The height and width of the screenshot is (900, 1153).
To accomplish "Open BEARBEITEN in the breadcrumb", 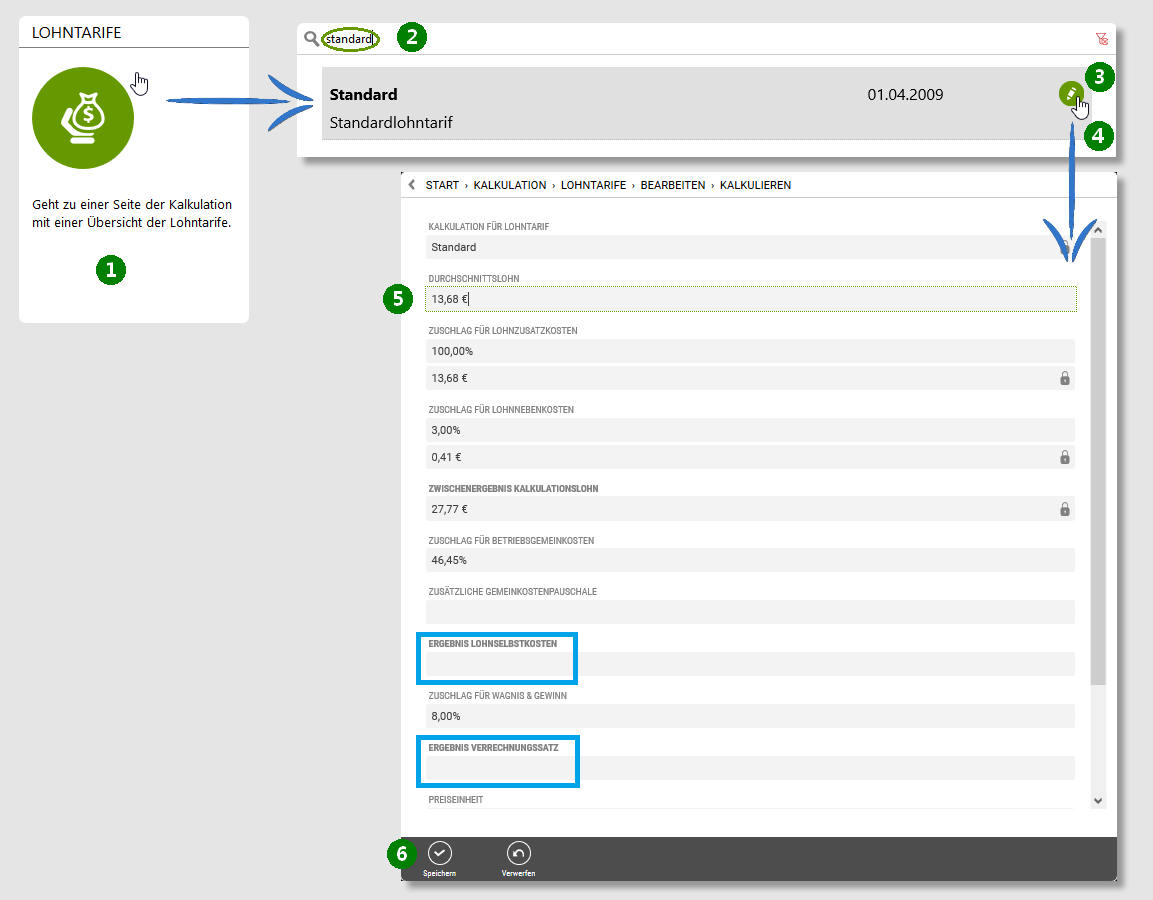I will coord(674,185).
